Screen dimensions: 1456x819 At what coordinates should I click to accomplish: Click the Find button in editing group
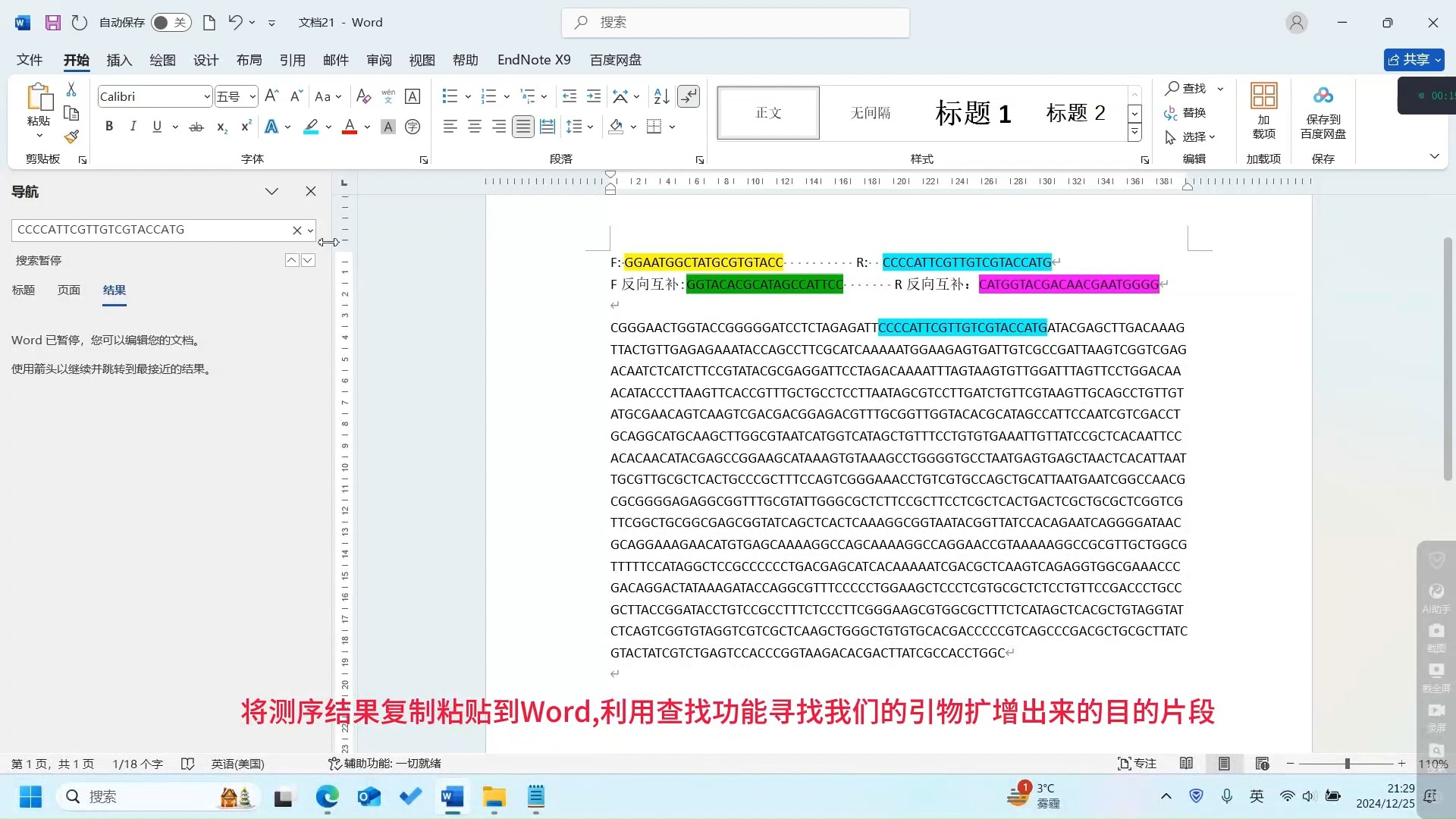click(x=1186, y=88)
